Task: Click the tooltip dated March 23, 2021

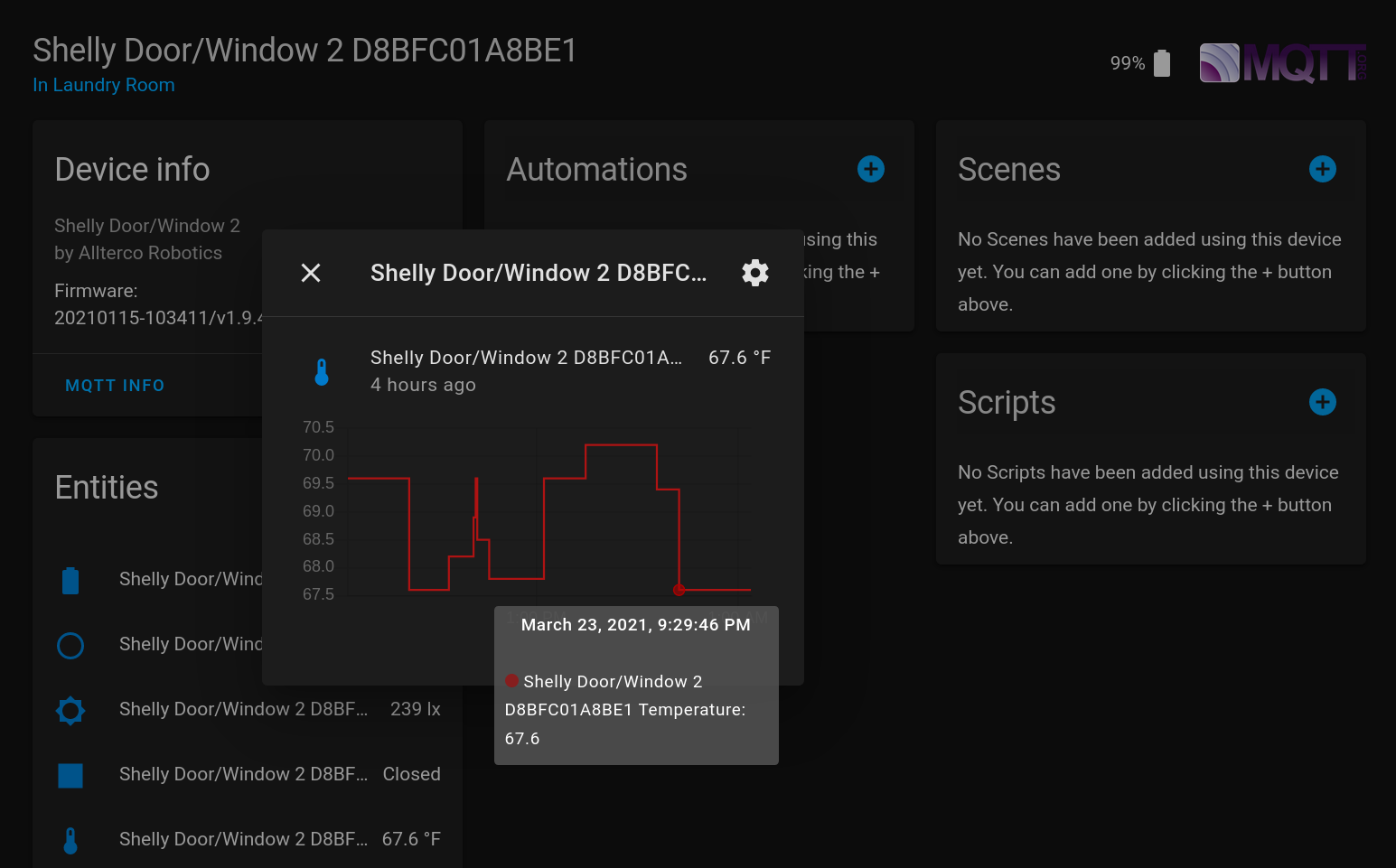Action: pos(635,624)
